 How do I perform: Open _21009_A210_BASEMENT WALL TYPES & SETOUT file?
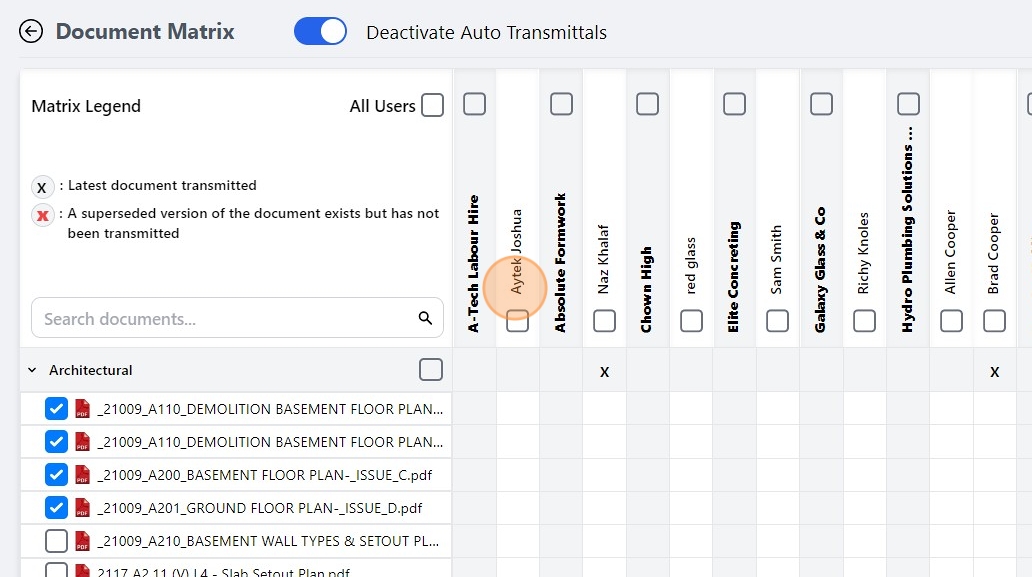269,541
